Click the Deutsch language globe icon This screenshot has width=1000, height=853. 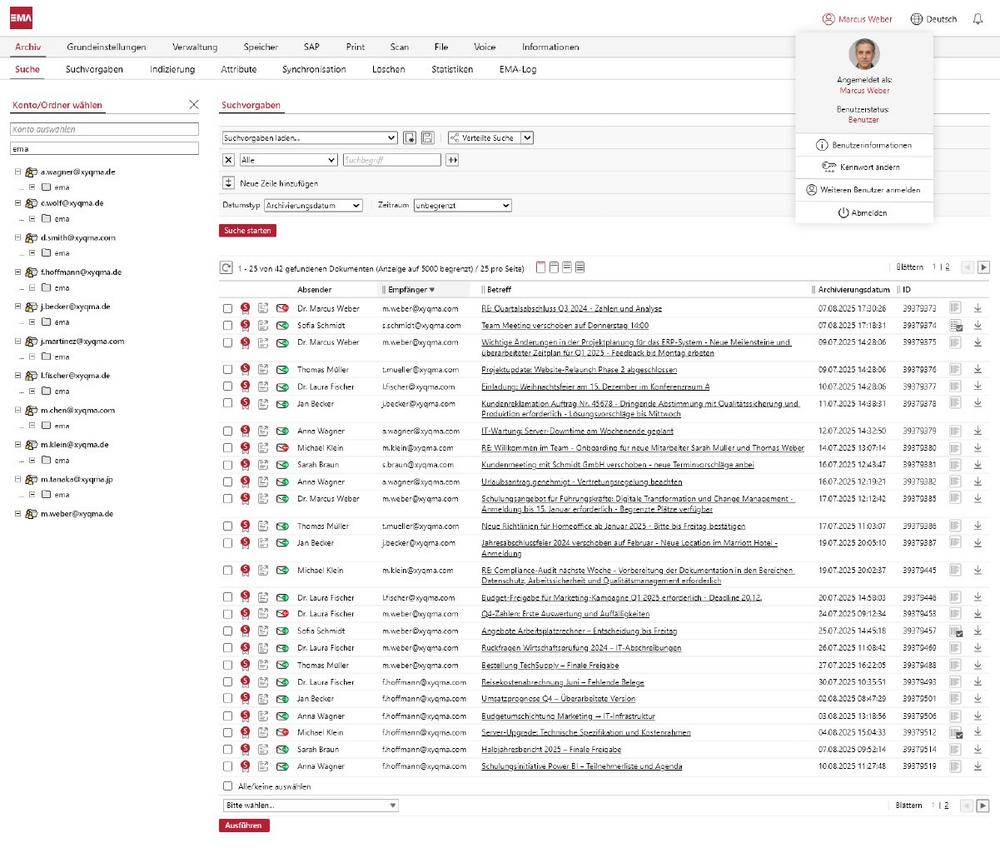click(x=916, y=19)
